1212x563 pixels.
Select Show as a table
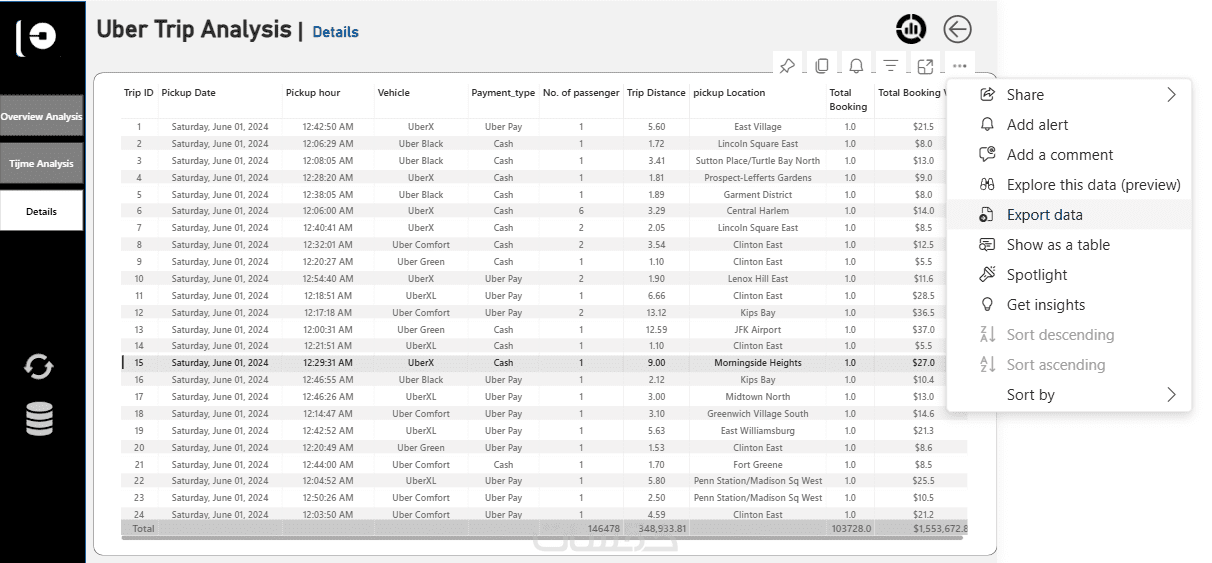click(x=1069, y=244)
